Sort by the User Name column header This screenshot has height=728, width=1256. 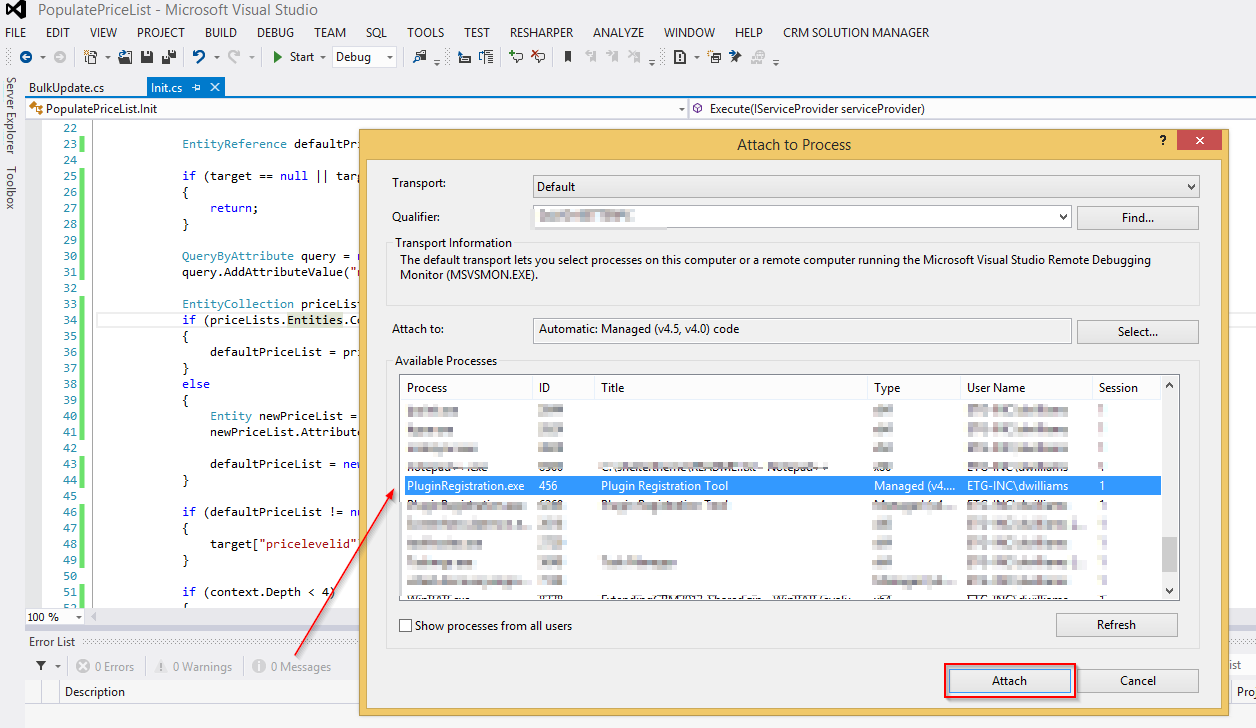[x=1027, y=388]
